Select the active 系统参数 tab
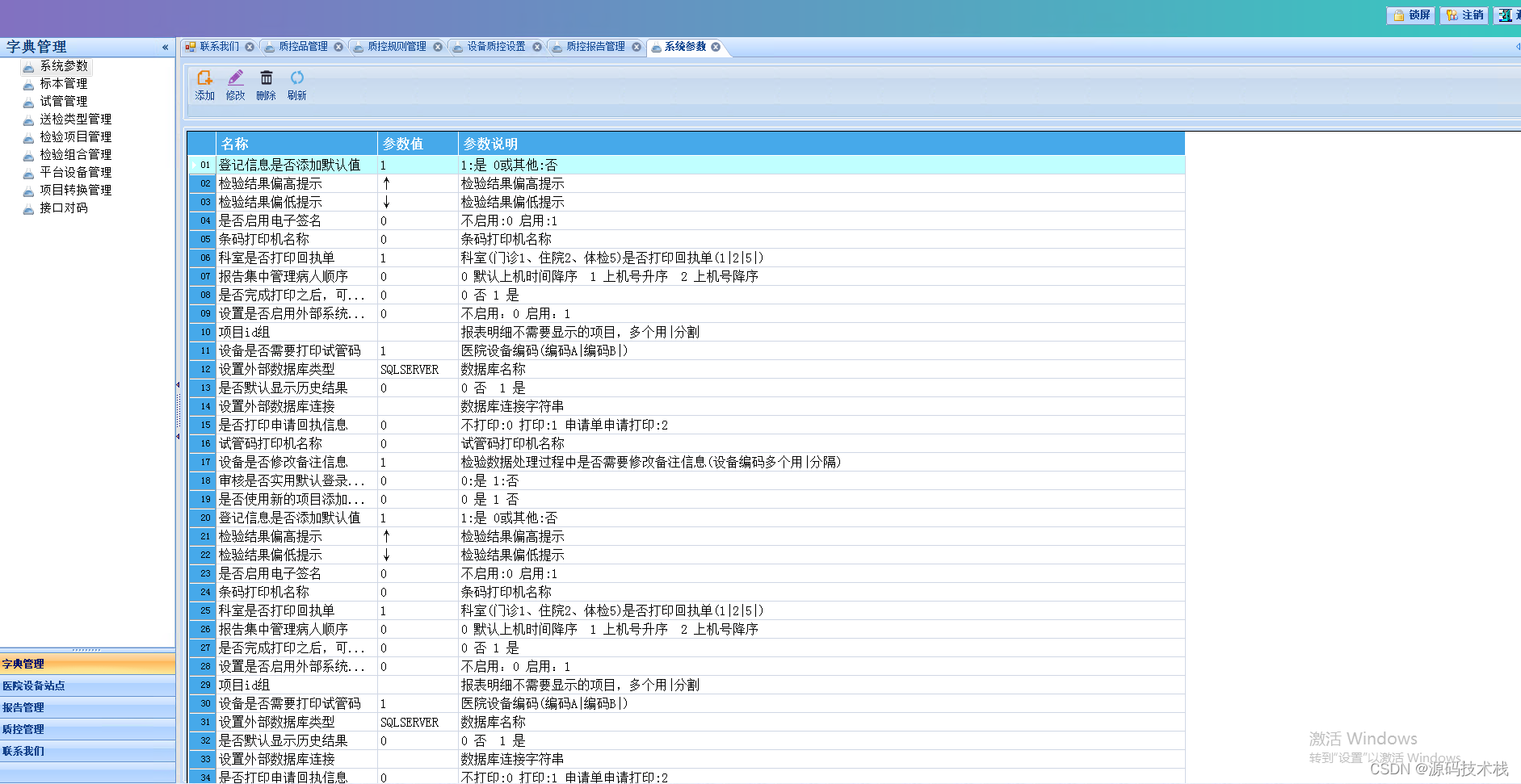This screenshot has width=1521, height=784. click(x=685, y=47)
